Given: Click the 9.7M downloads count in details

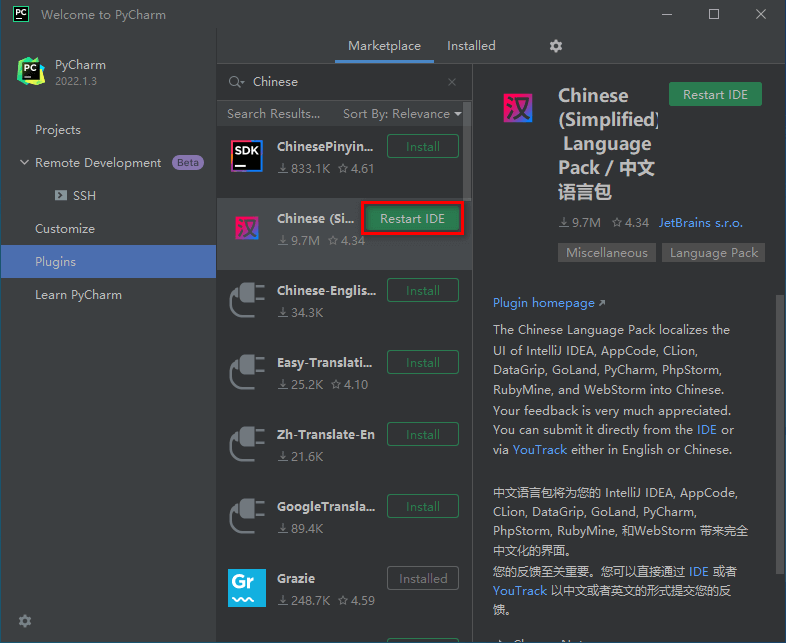Looking at the screenshot, I should tap(580, 223).
